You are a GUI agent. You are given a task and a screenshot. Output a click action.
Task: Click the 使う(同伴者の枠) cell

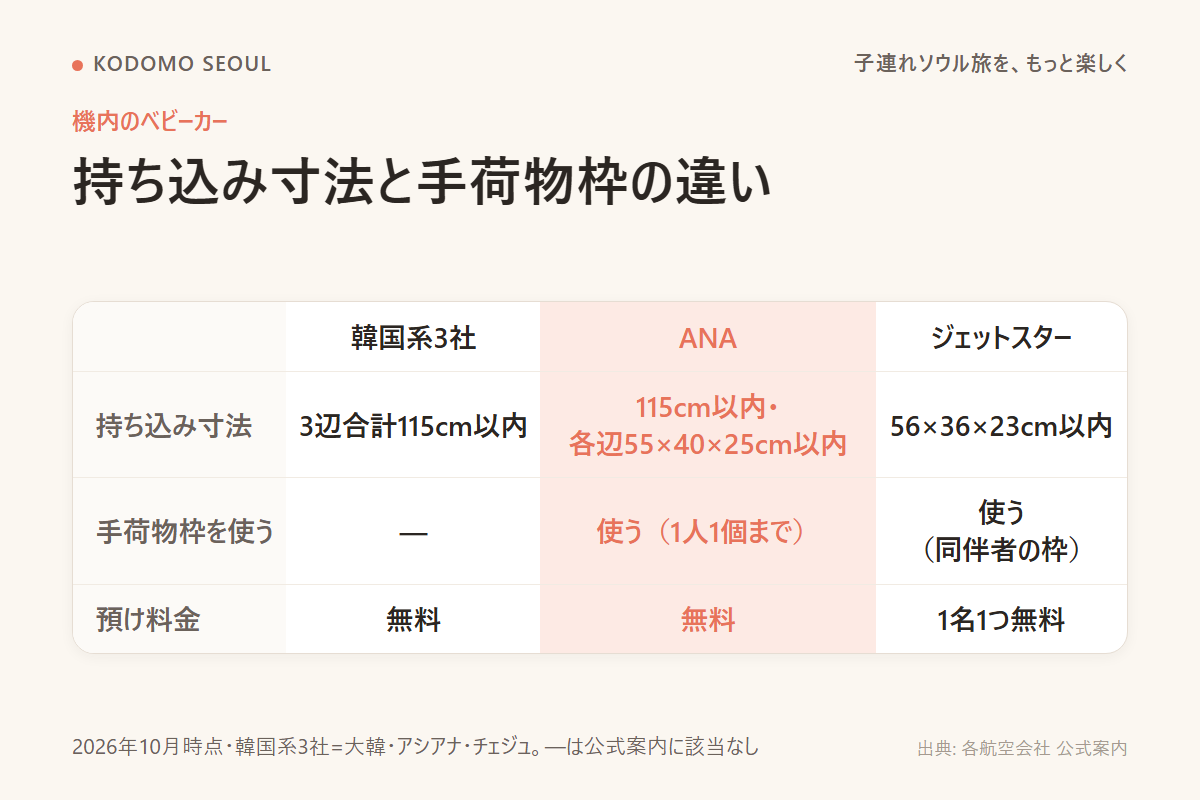point(1001,532)
